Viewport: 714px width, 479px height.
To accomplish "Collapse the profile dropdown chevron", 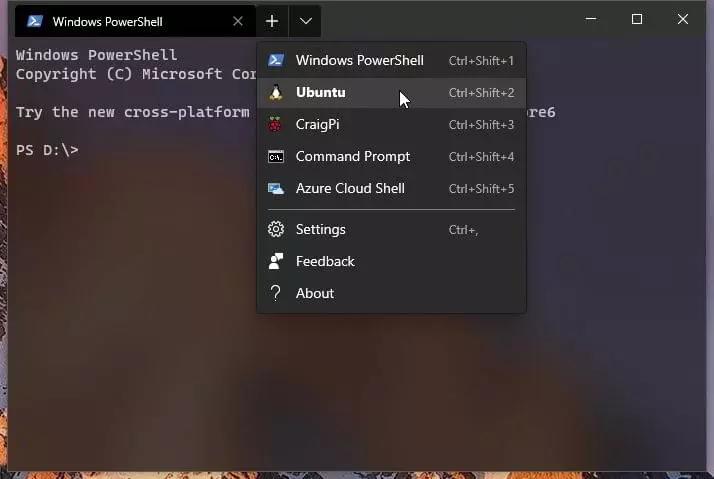I will pyautogui.click(x=306, y=21).
